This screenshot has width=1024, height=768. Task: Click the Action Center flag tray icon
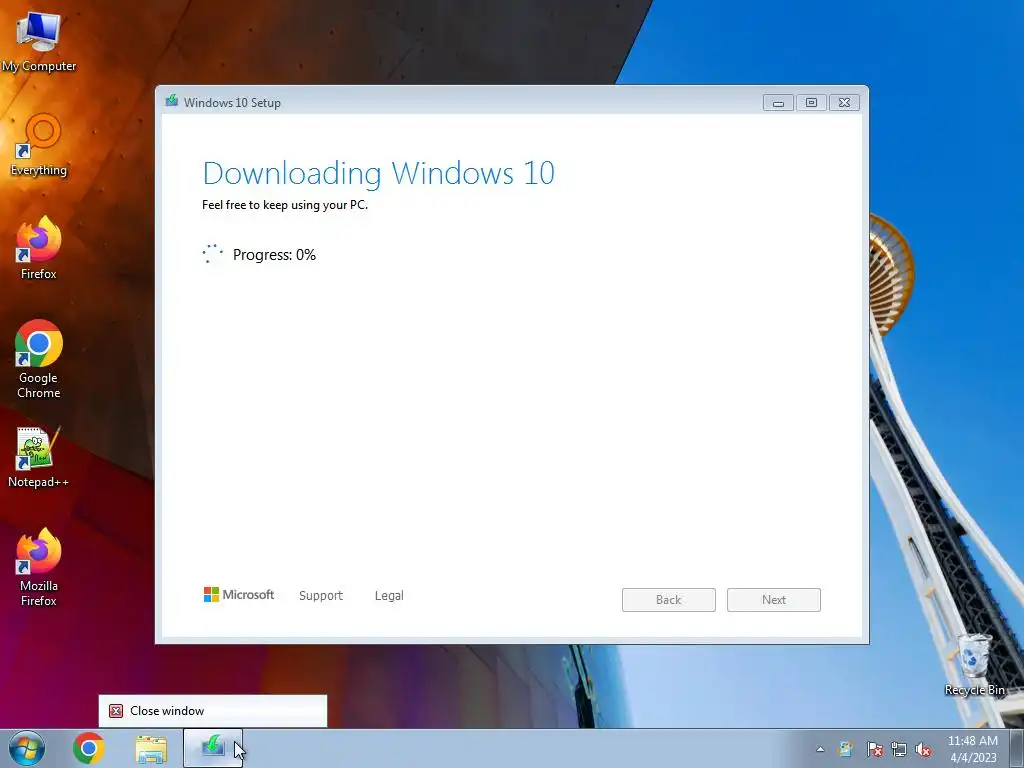coord(874,749)
